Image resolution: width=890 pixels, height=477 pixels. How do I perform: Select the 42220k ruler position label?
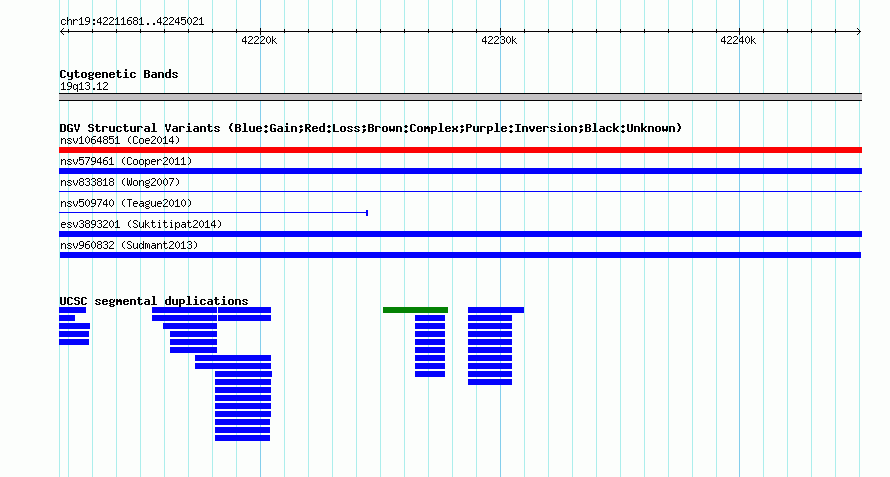(x=259, y=40)
